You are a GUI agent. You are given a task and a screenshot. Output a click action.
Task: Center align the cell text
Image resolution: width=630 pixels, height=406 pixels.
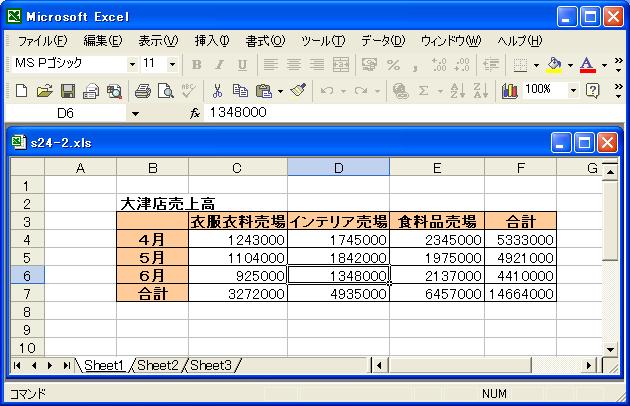[x=294, y=65]
